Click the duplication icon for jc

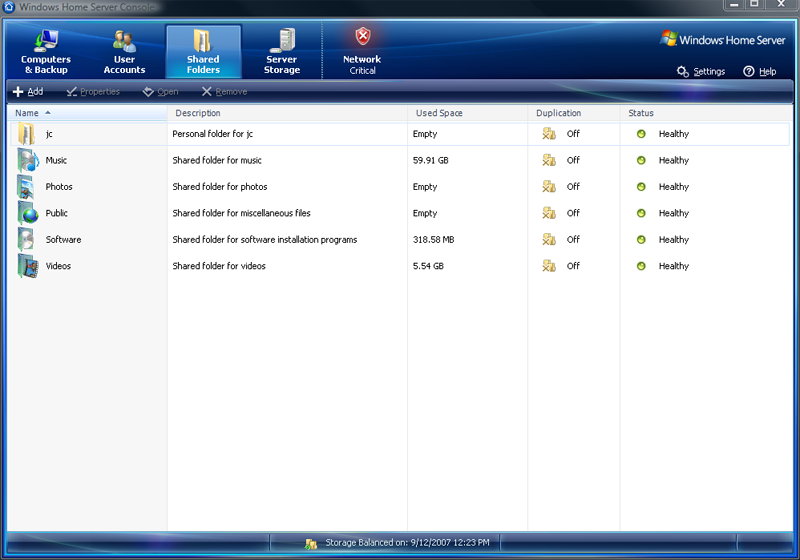549,134
